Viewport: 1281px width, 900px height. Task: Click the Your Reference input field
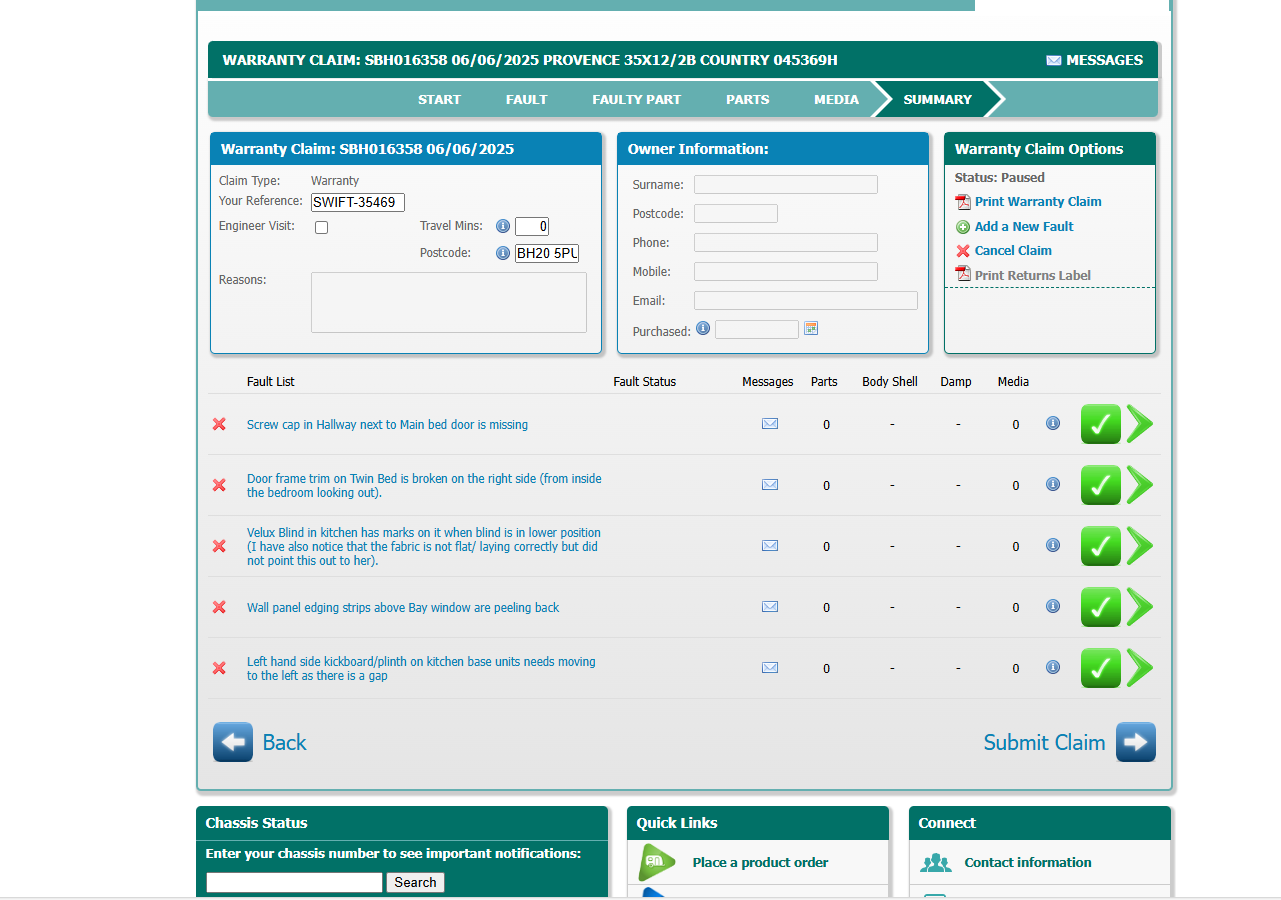click(x=357, y=202)
